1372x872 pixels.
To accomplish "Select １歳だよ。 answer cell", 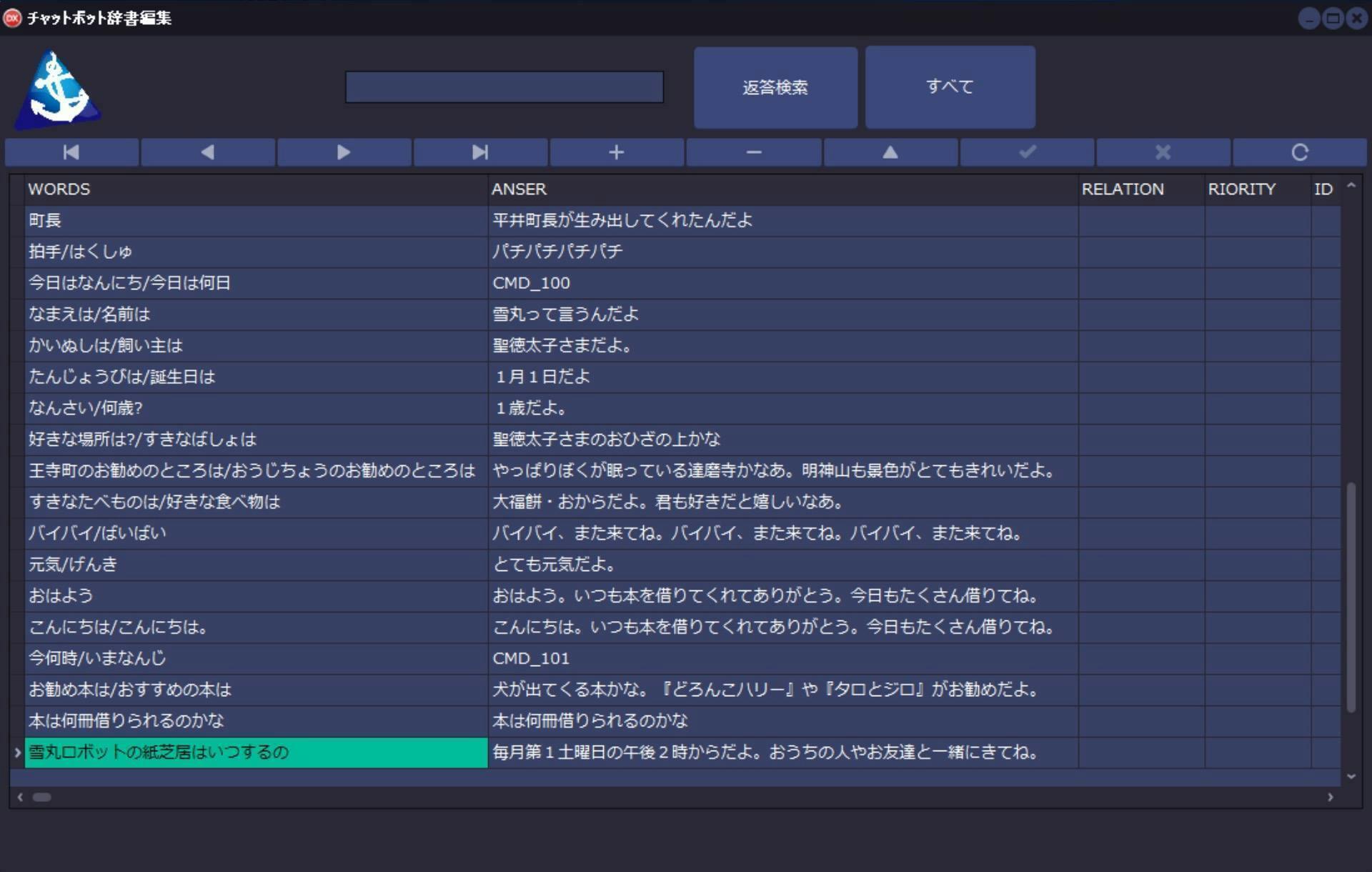I will 783,409.
